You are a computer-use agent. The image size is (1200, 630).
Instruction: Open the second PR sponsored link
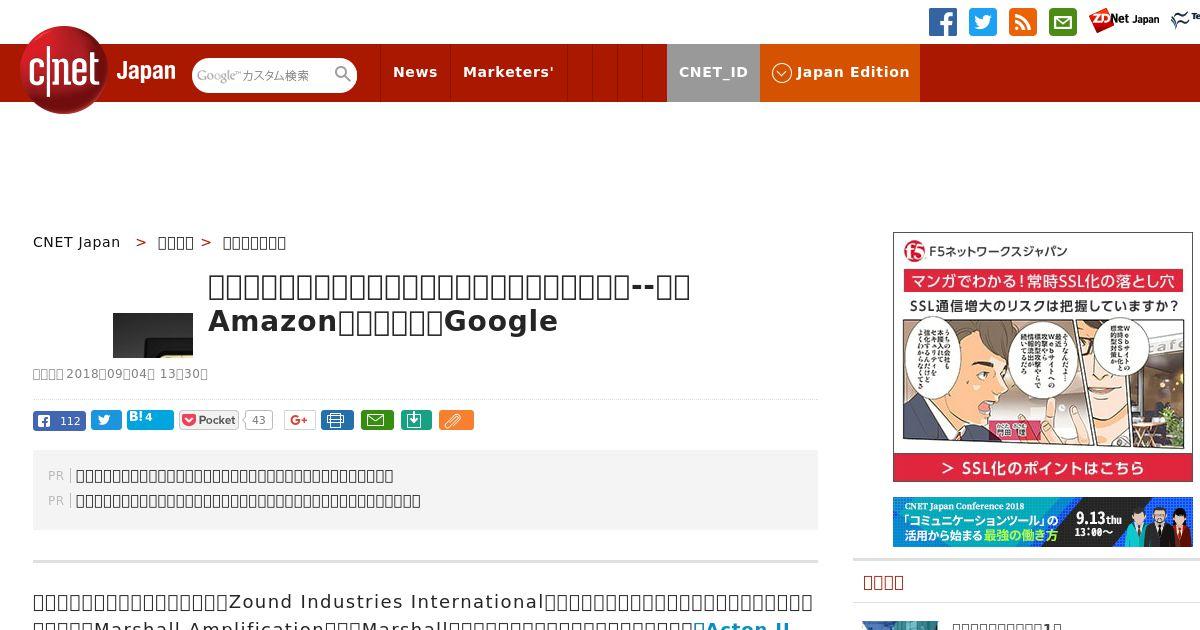click(248, 501)
